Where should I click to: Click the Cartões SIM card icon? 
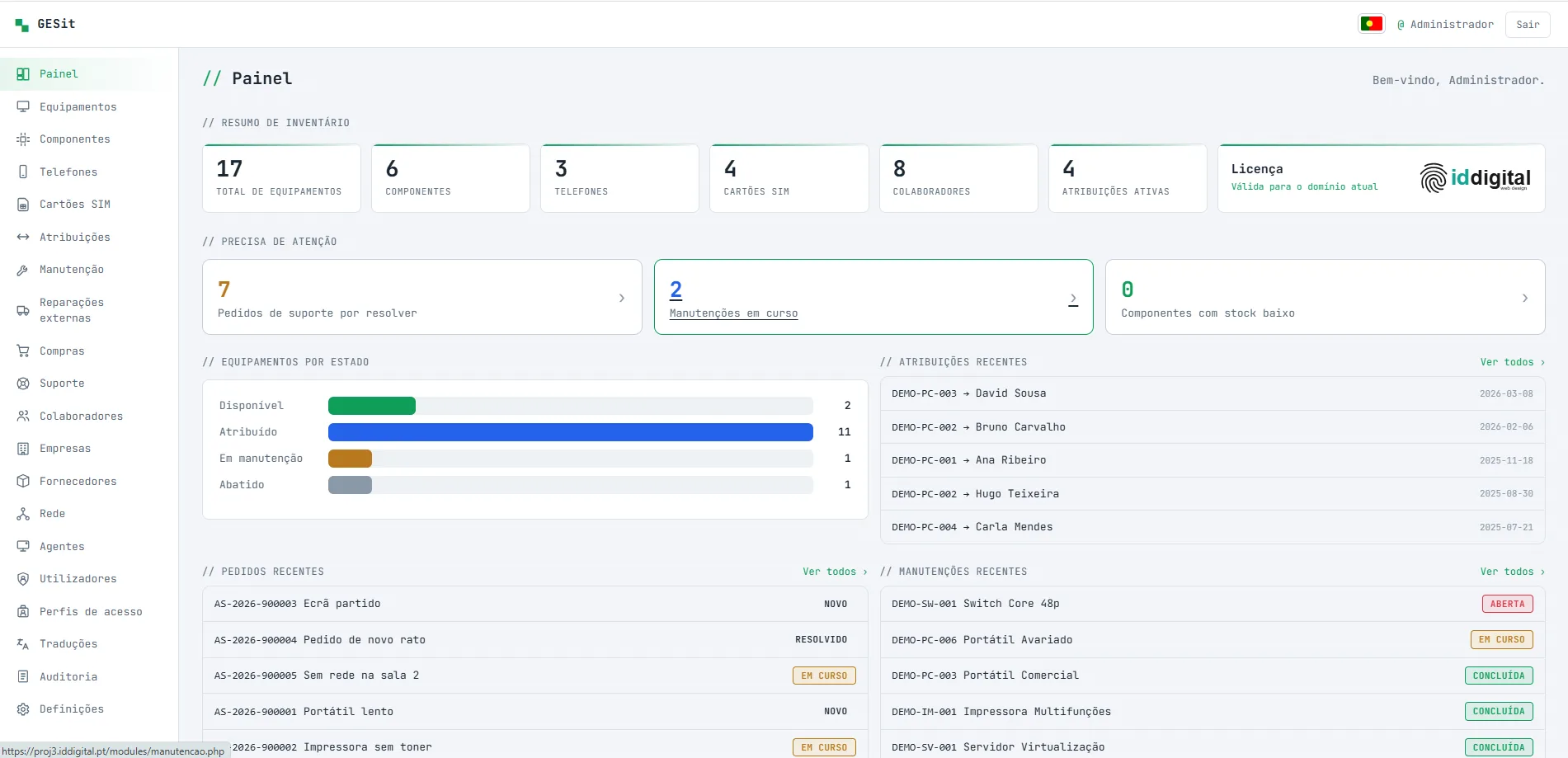23,205
